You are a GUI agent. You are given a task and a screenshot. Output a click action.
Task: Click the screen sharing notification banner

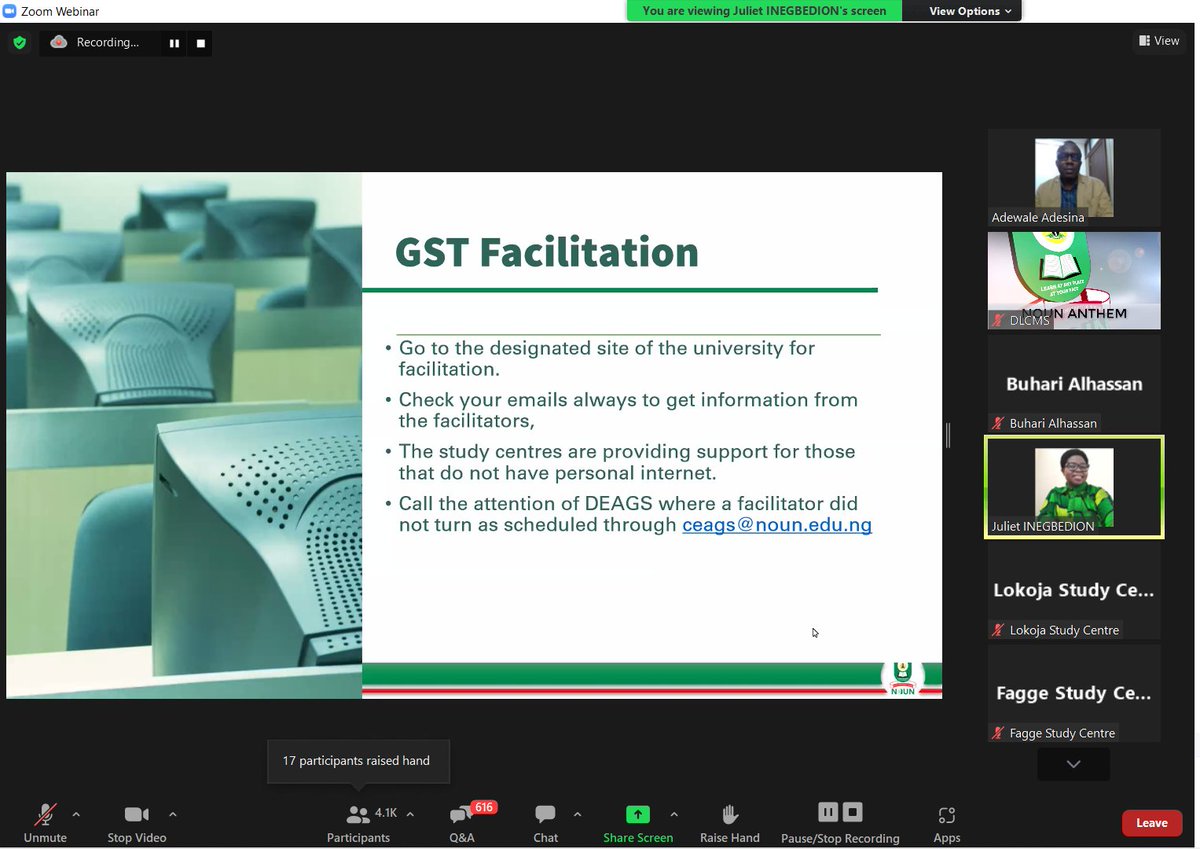[764, 11]
